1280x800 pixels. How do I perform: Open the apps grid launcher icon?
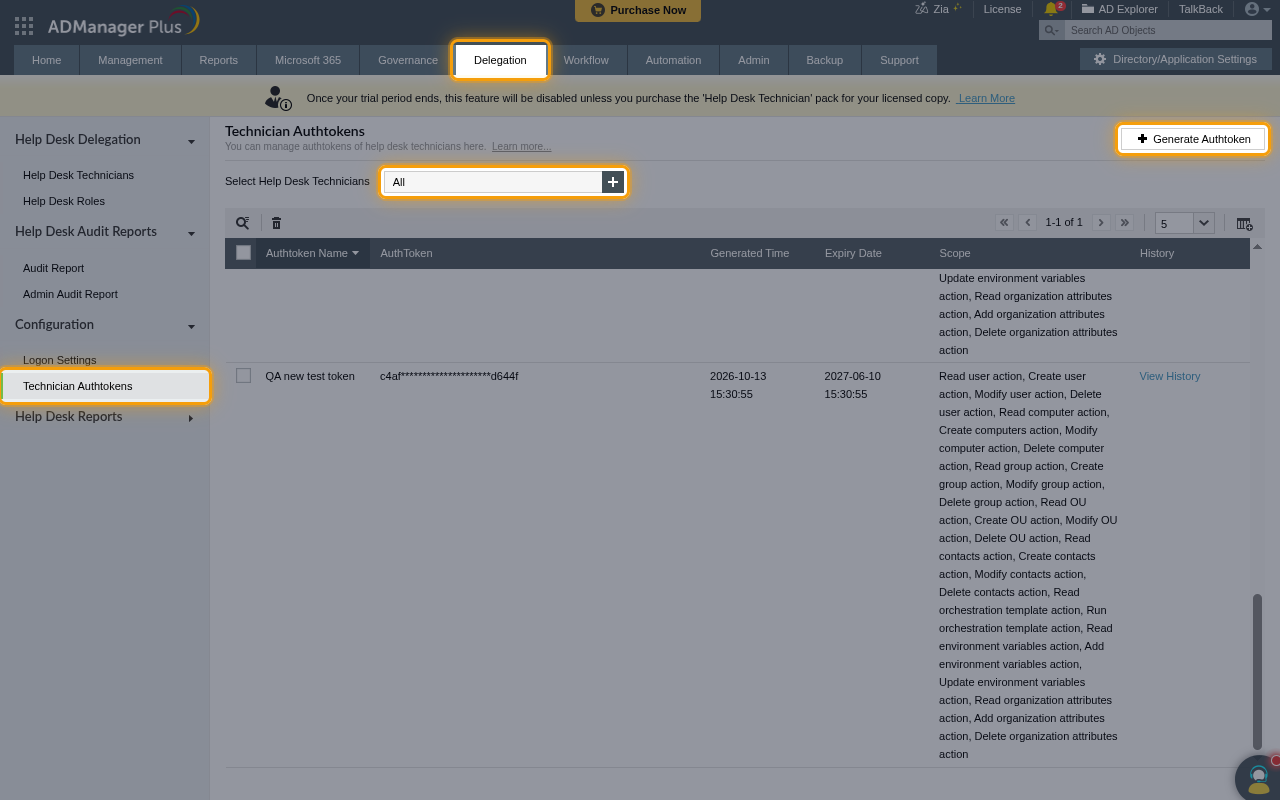point(24,26)
